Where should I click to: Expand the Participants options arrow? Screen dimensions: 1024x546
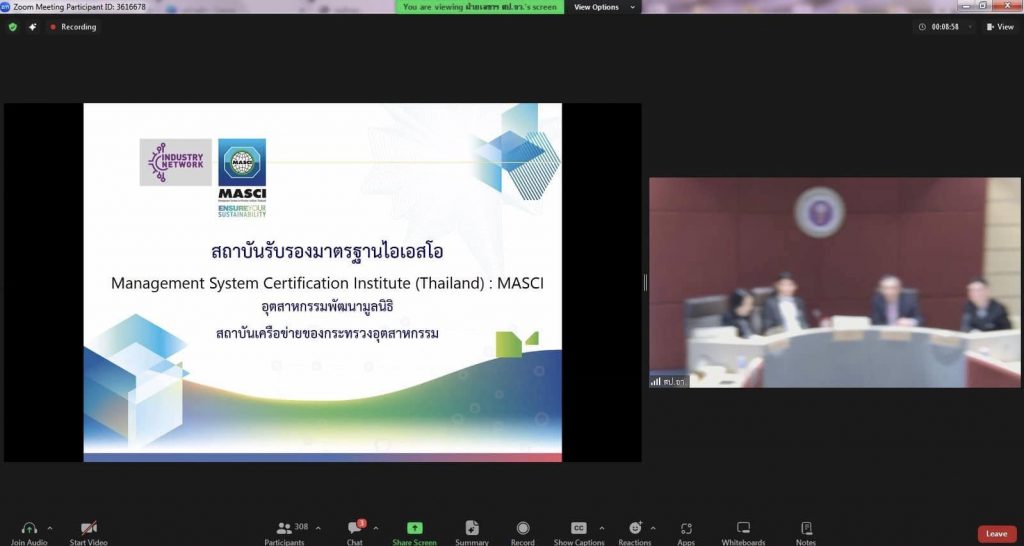(318, 528)
